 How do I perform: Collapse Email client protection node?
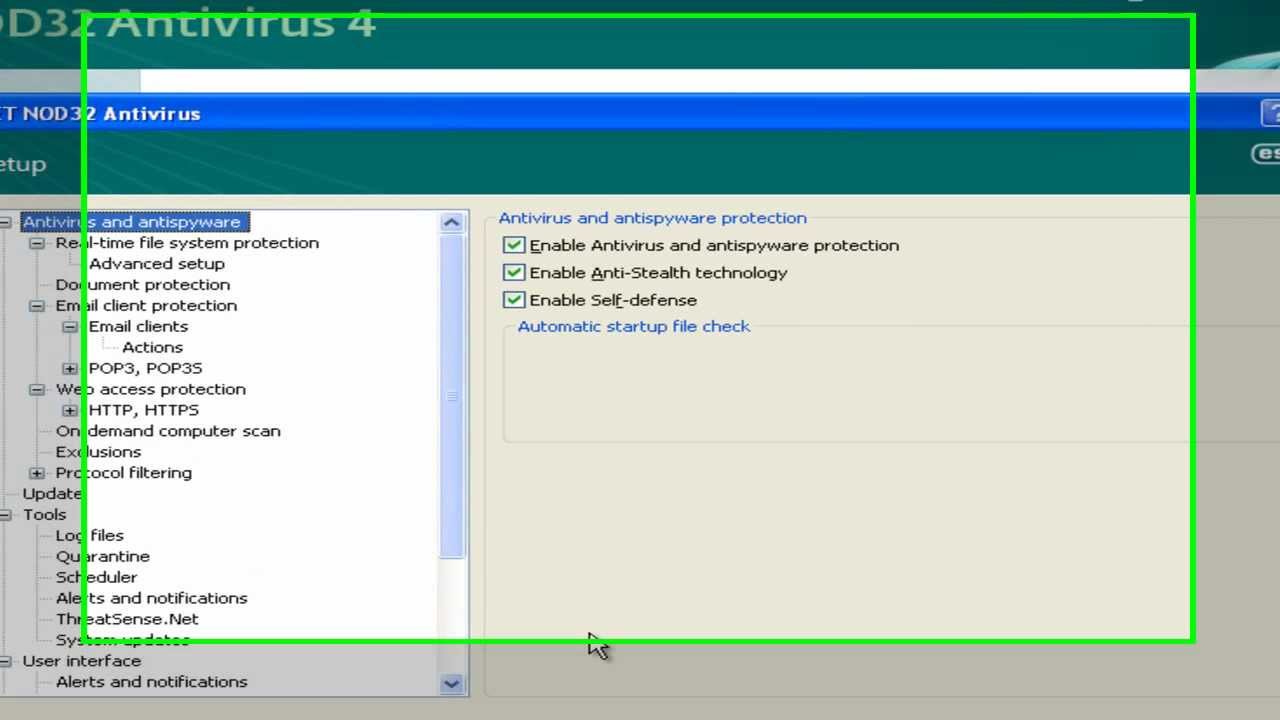click(37, 306)
